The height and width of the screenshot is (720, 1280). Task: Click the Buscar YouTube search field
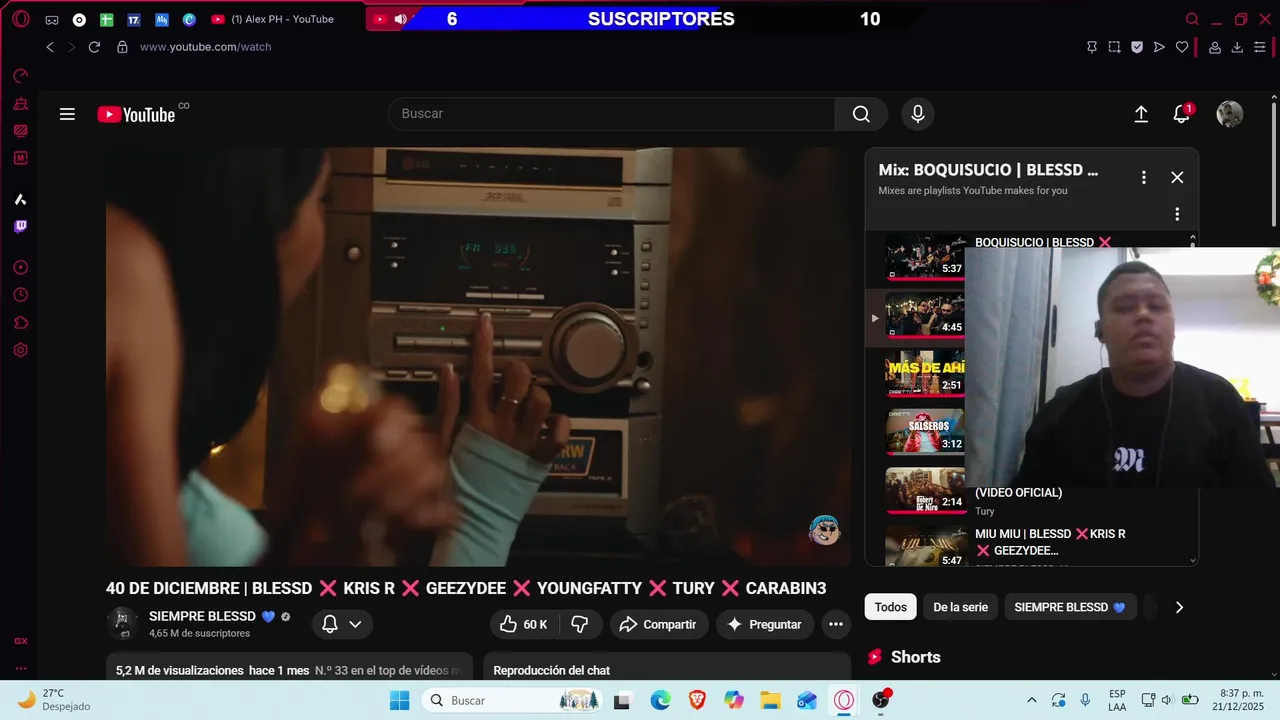611,114
